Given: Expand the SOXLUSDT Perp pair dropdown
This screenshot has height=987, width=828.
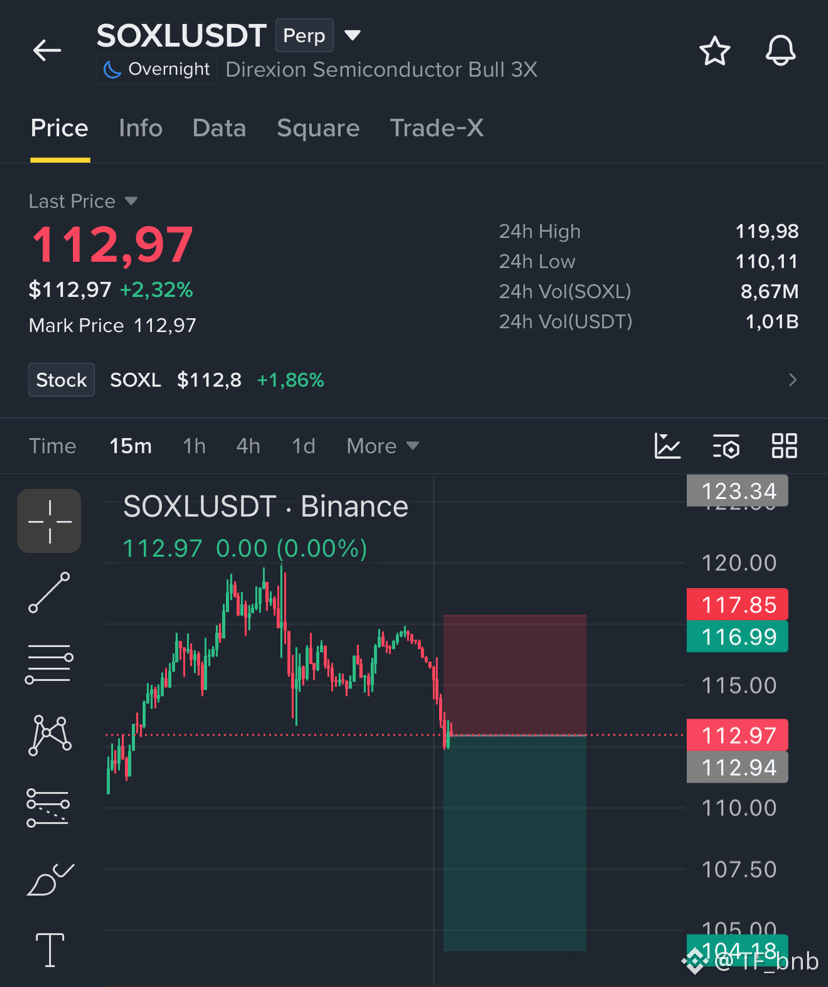Looking at the screenshot, I should pos(353,35).
